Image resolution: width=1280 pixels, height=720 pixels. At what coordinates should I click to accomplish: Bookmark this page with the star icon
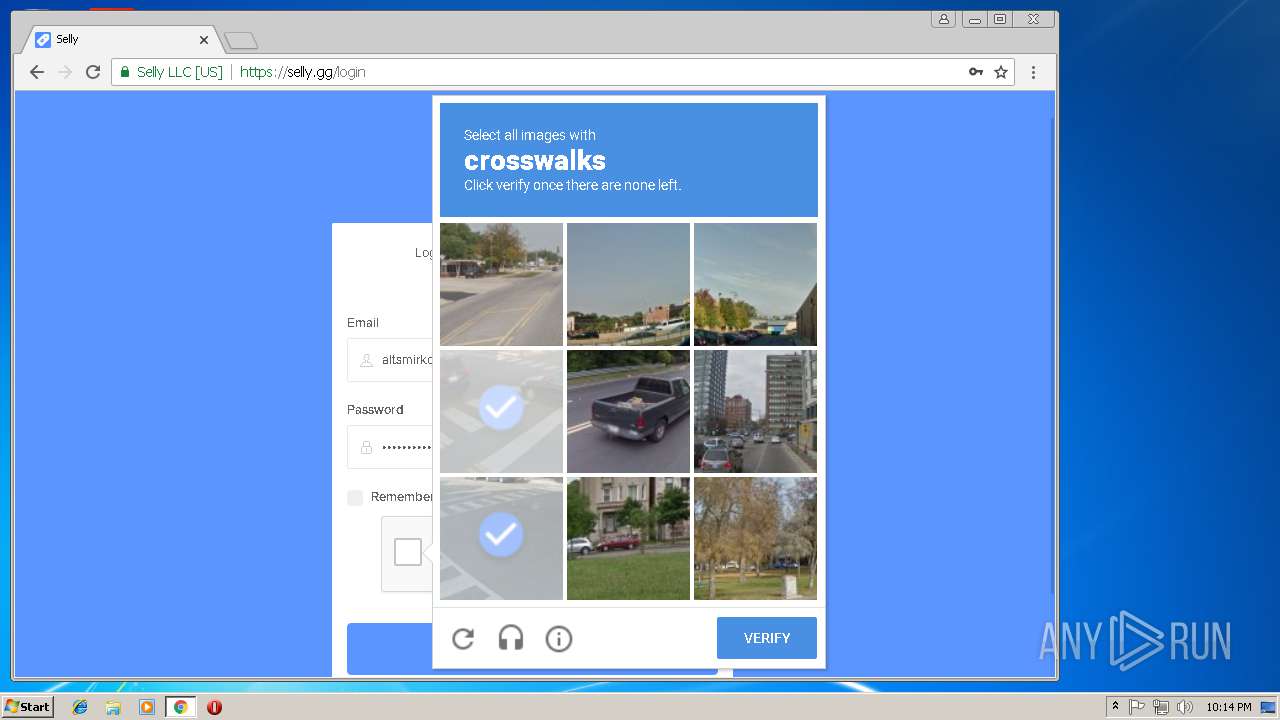(x=1001, y=72)
